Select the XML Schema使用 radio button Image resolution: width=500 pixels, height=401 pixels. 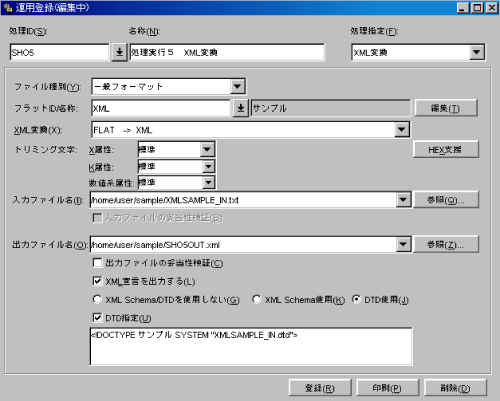(x=256, y=299)
